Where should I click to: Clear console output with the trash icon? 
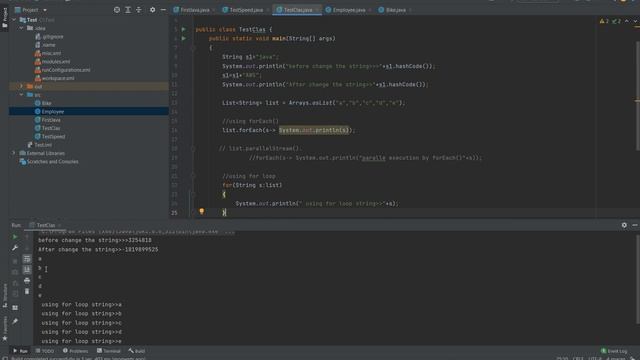coord(27,291)
